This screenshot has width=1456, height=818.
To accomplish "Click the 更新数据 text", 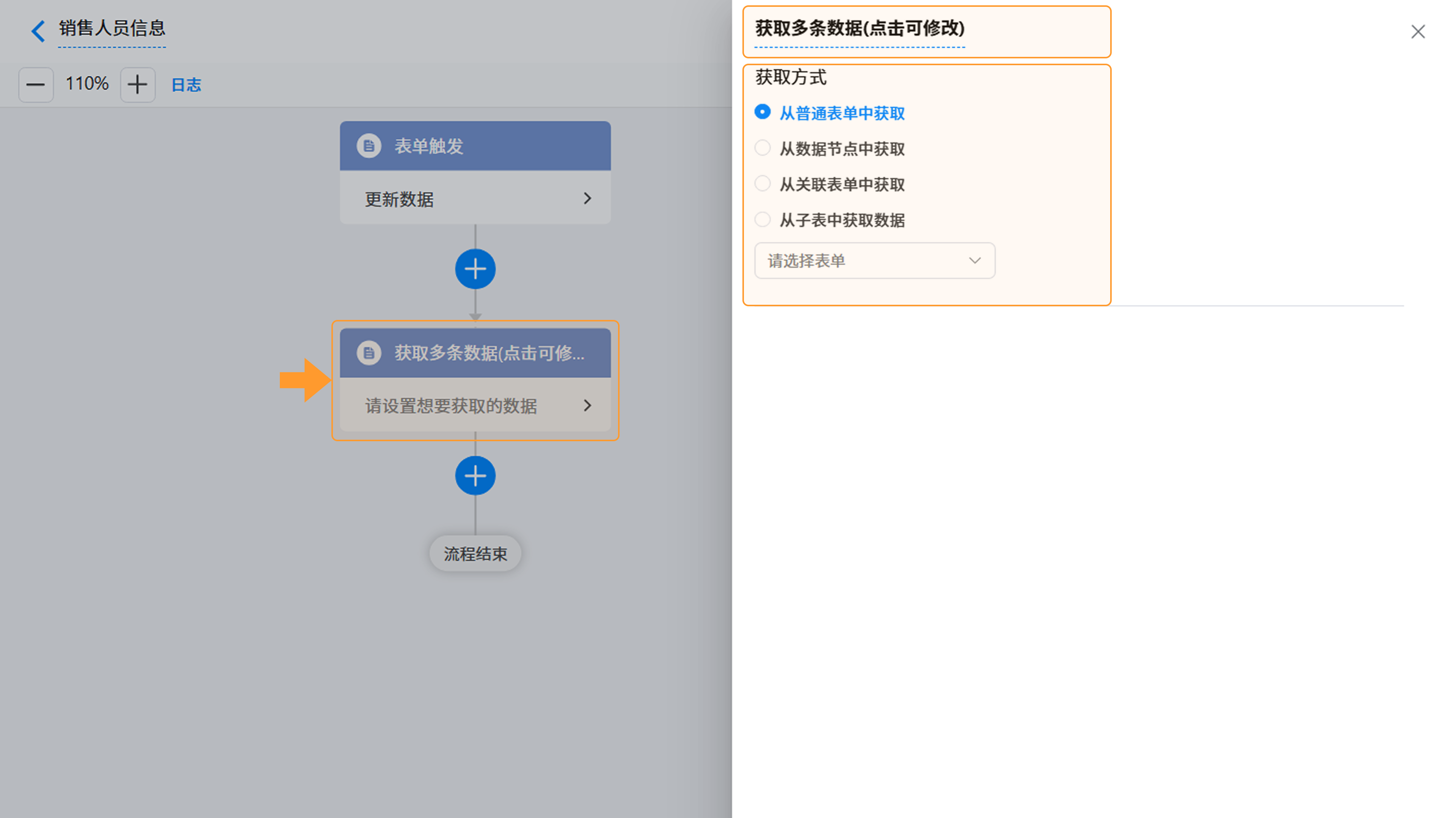I will click(399, 199).
